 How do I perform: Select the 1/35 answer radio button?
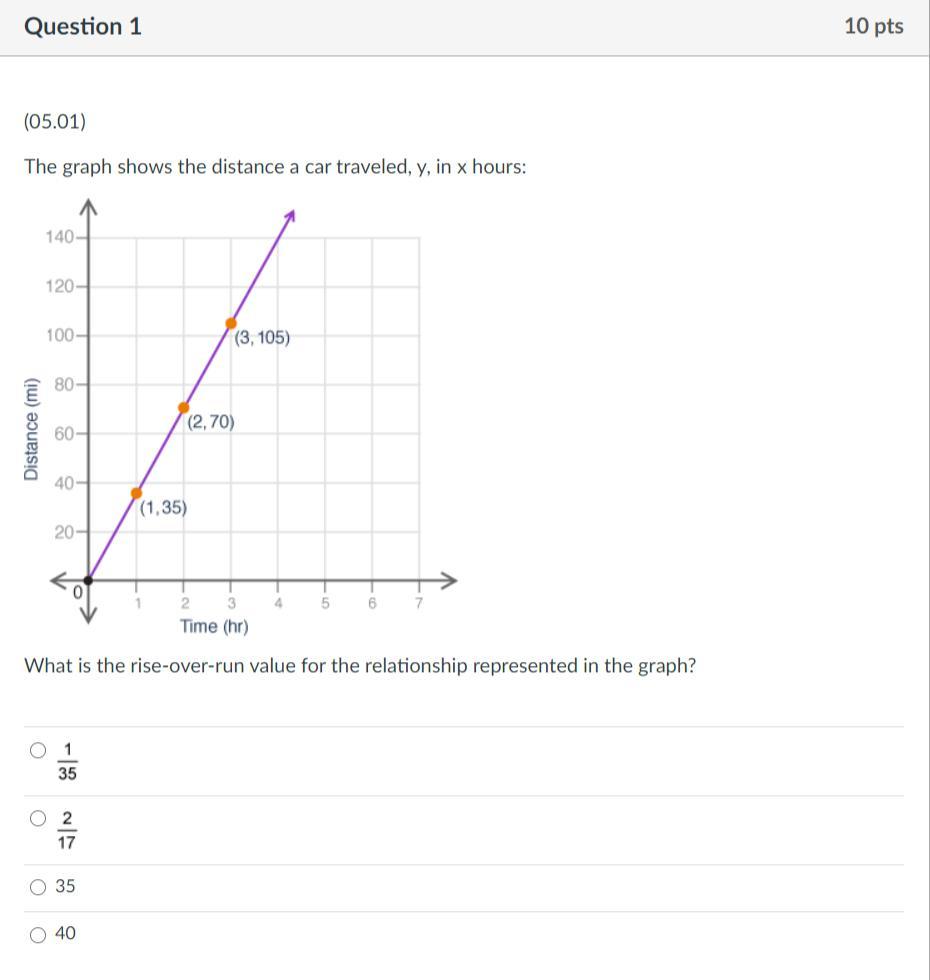38,750
